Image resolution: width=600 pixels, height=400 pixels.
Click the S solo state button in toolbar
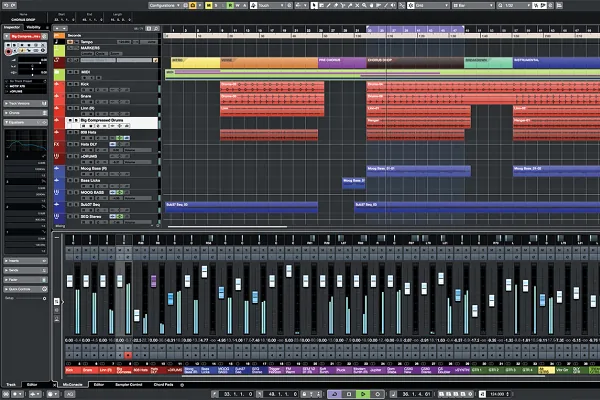216,5
